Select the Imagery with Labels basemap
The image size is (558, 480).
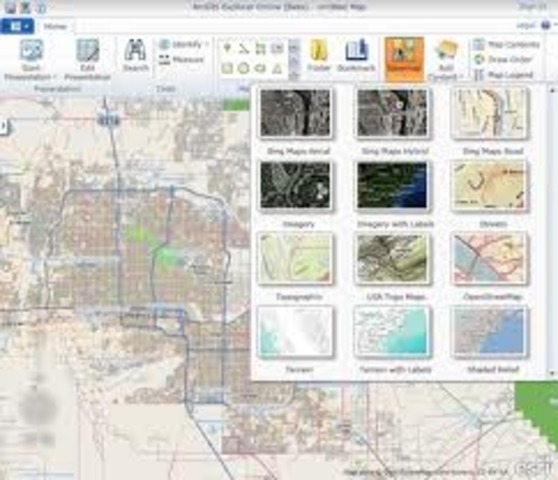393,185
